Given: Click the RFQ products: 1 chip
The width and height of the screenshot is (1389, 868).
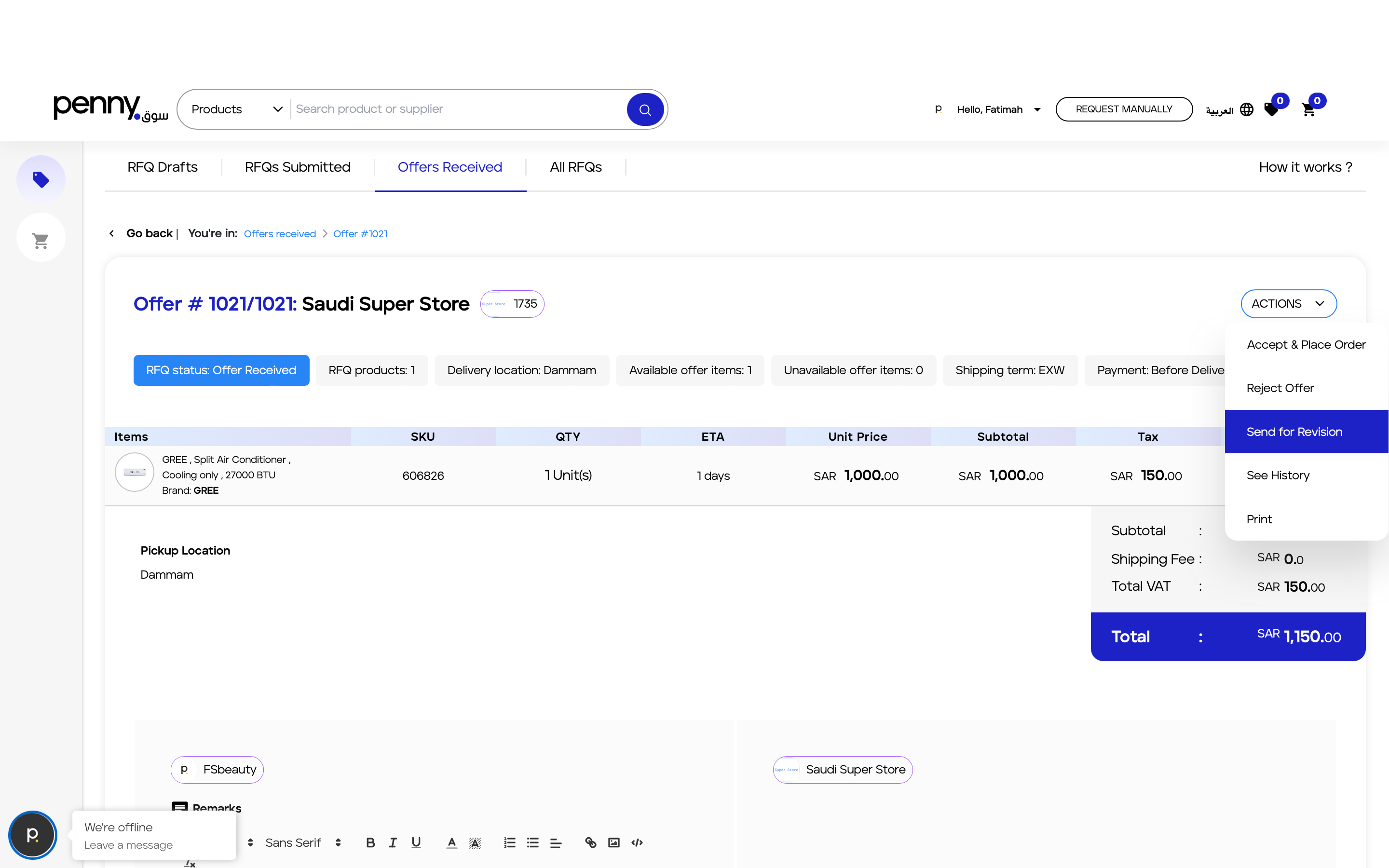Looking at the screenshot, I should [x=372, y=370].
